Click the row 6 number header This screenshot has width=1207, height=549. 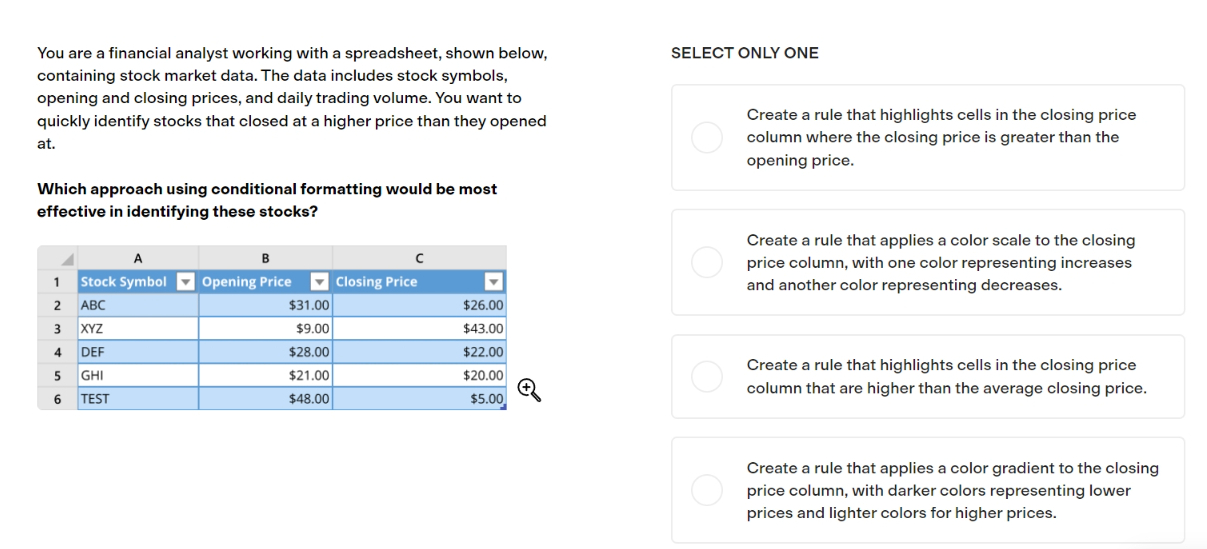tap(58, 398)
